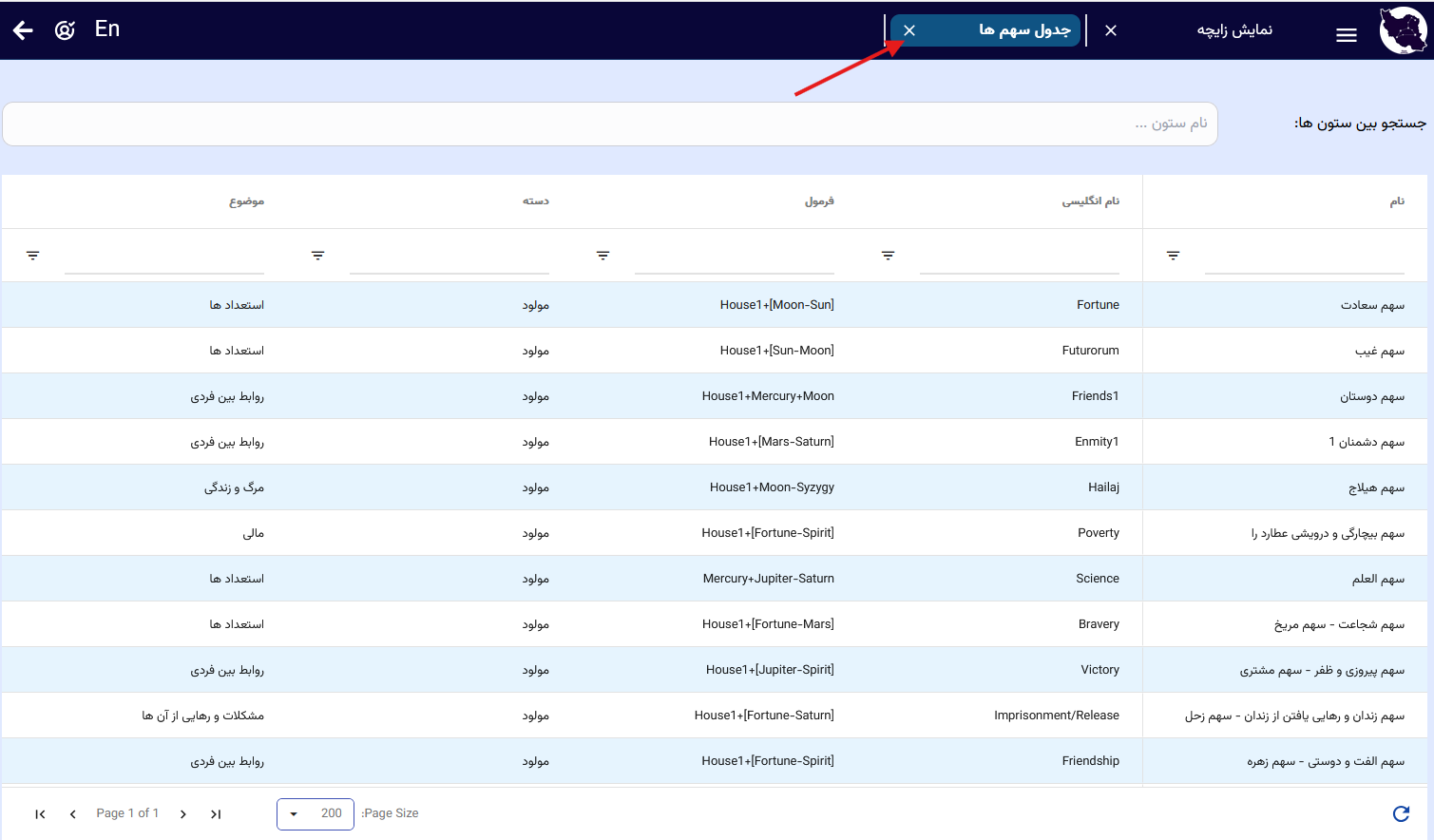Close the جدول سهم ها tab
Image resolution: width=1434 pixels, height=840 pixels.
tap(909, 30)
